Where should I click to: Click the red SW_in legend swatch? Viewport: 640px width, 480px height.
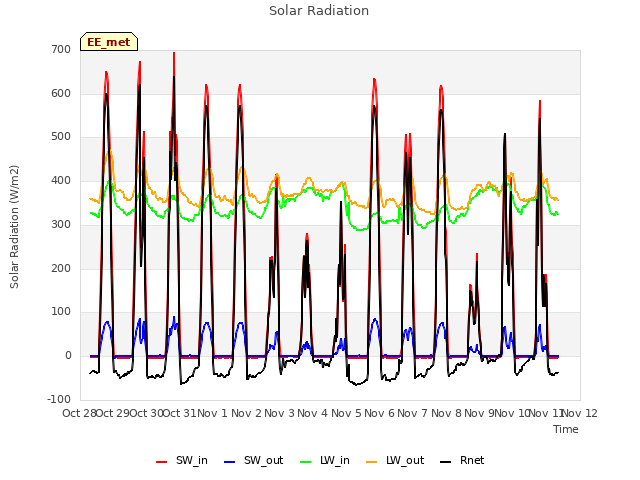click(162, 462)
